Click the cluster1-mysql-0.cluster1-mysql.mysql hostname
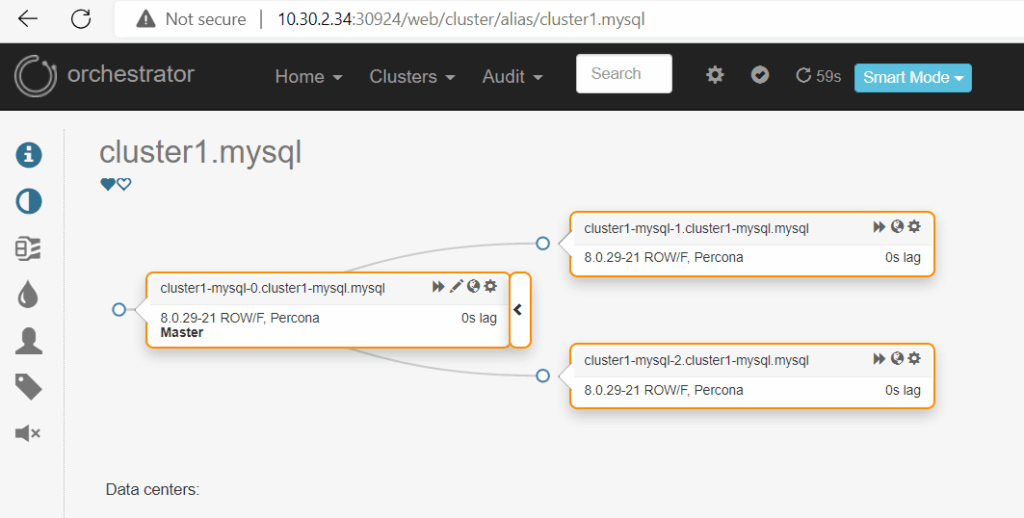The image size is (1024, 518). coord(272,288)
